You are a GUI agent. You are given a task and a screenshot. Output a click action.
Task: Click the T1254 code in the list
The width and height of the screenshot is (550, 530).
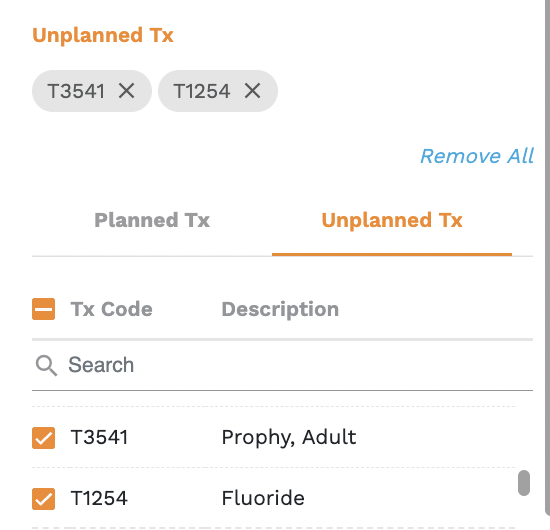point(99,498)
